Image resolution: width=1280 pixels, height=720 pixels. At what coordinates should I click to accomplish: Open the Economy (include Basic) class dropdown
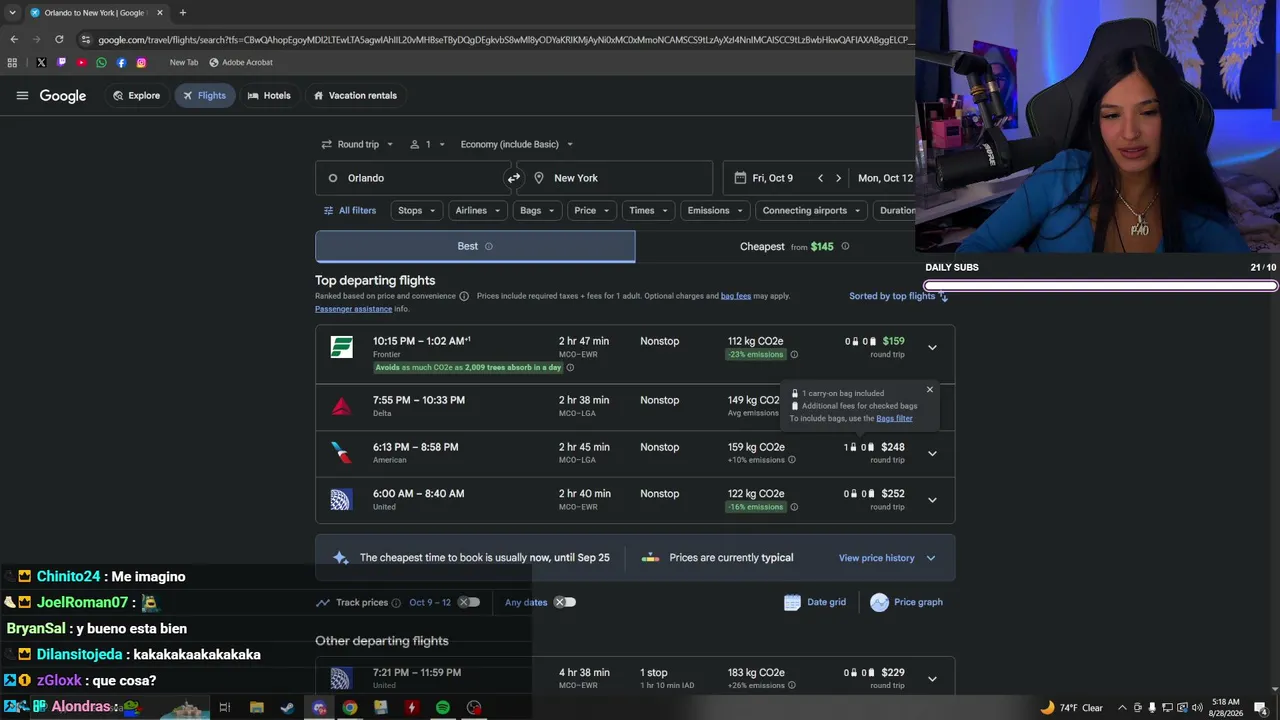click(517, 144)
